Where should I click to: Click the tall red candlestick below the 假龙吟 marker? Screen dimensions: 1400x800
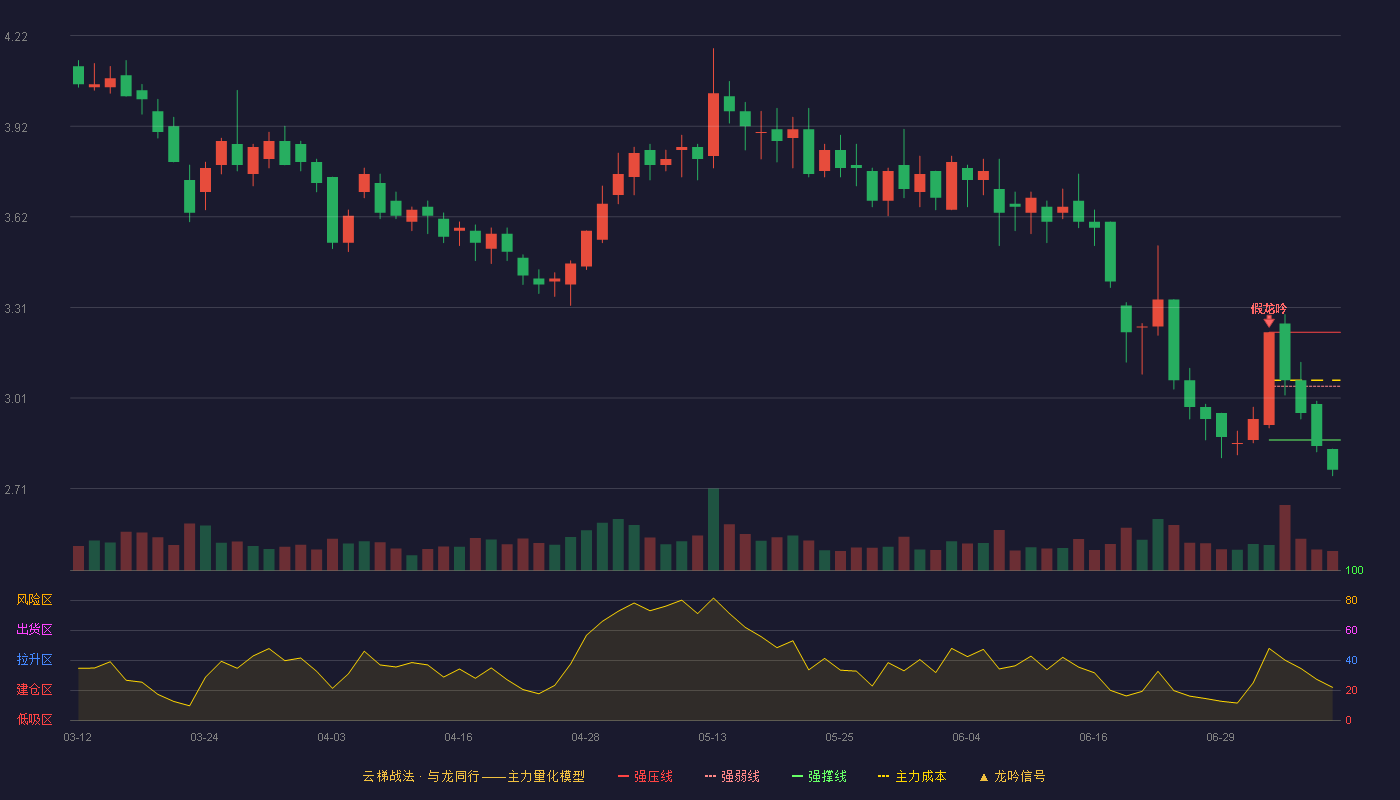click(x=1269, y=379)
